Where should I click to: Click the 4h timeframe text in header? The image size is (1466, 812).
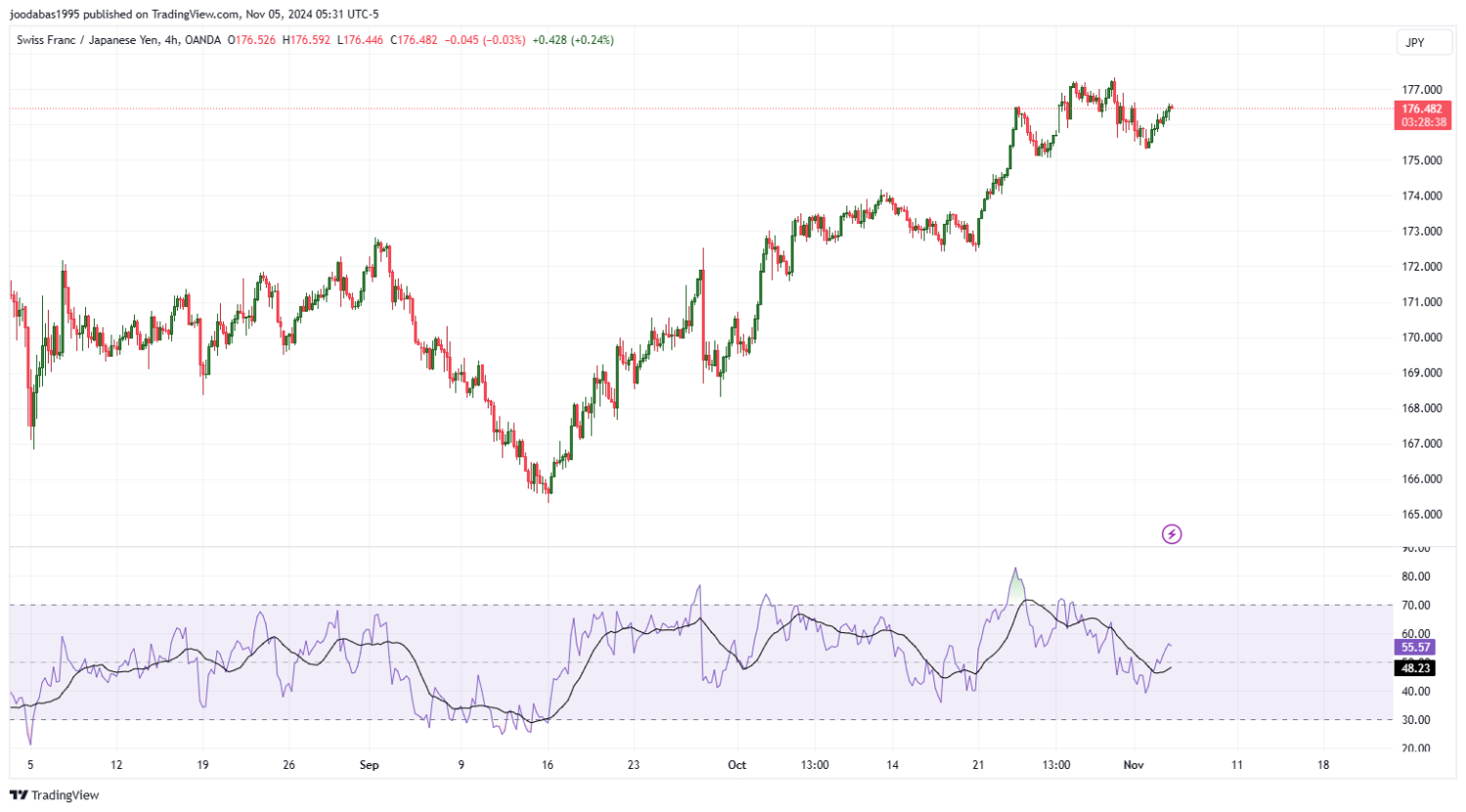pos(171,40)
